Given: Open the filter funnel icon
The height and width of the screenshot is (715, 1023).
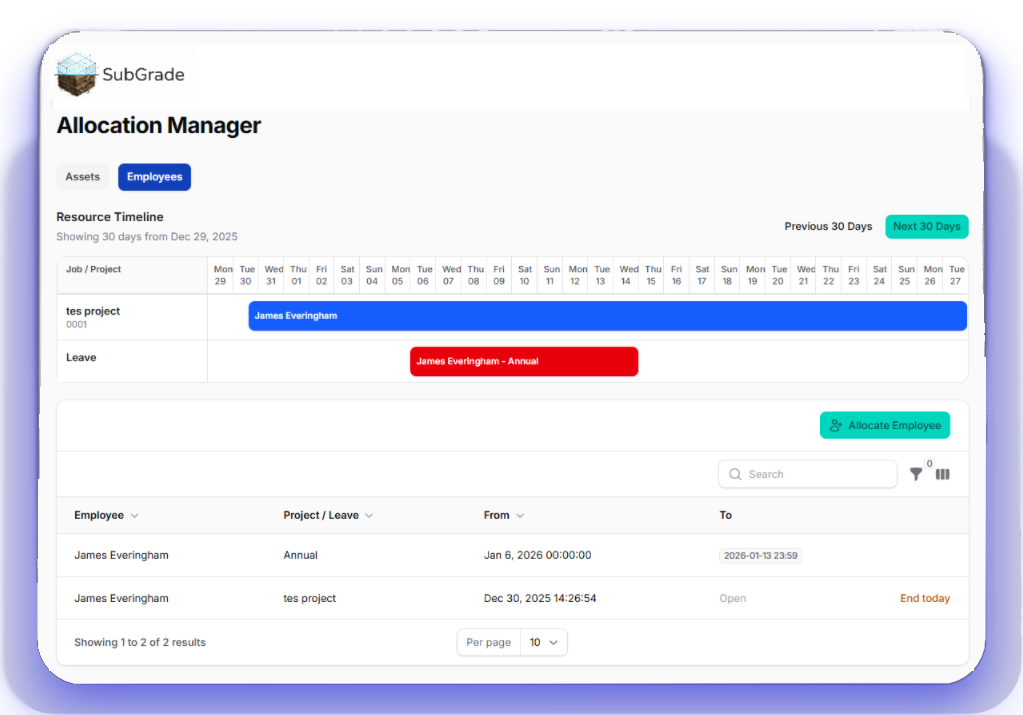Looking at the screenshot, I should 916,475.
